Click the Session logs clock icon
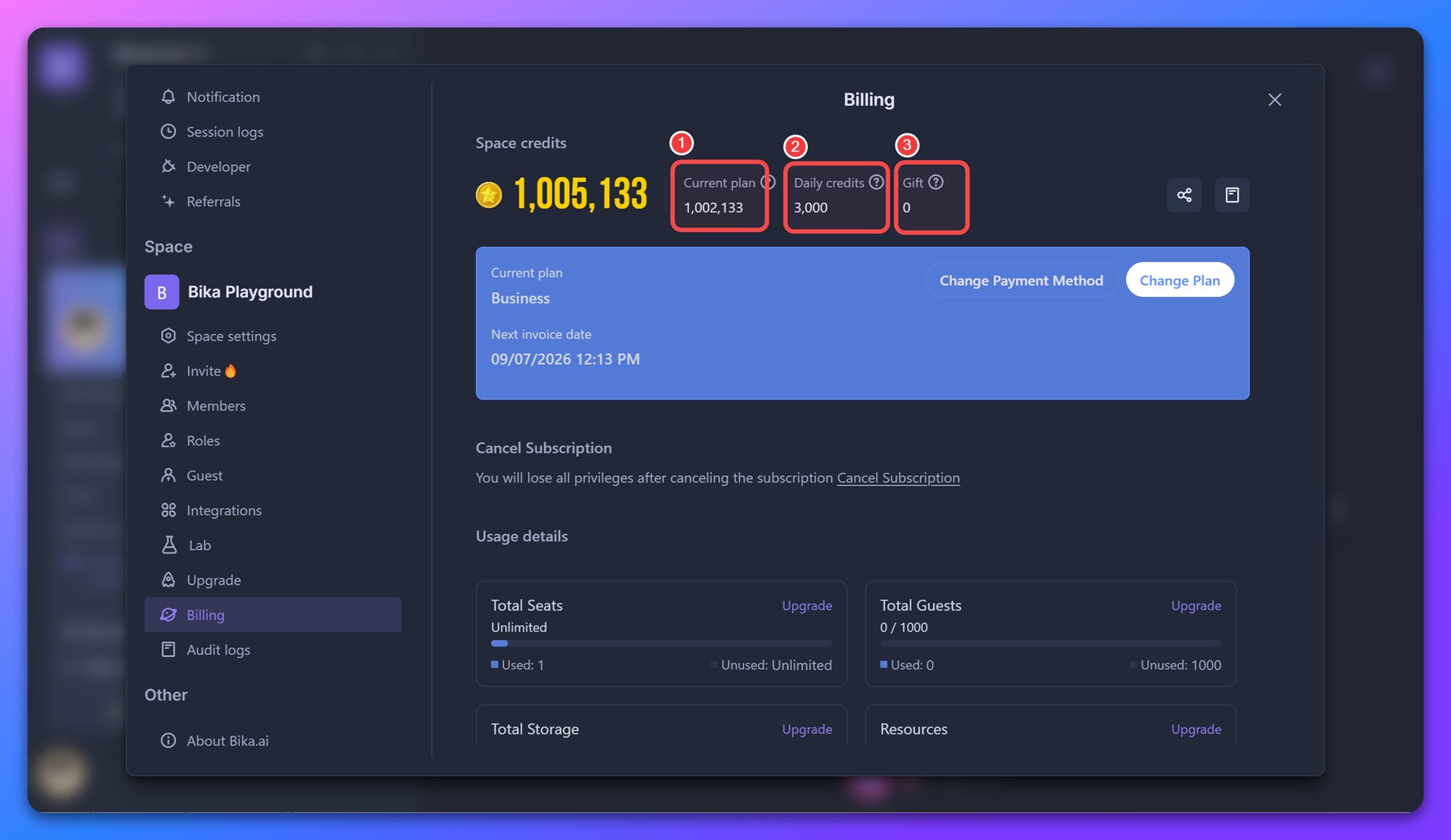The image size is (1451, 840). (x=169, y=131)
